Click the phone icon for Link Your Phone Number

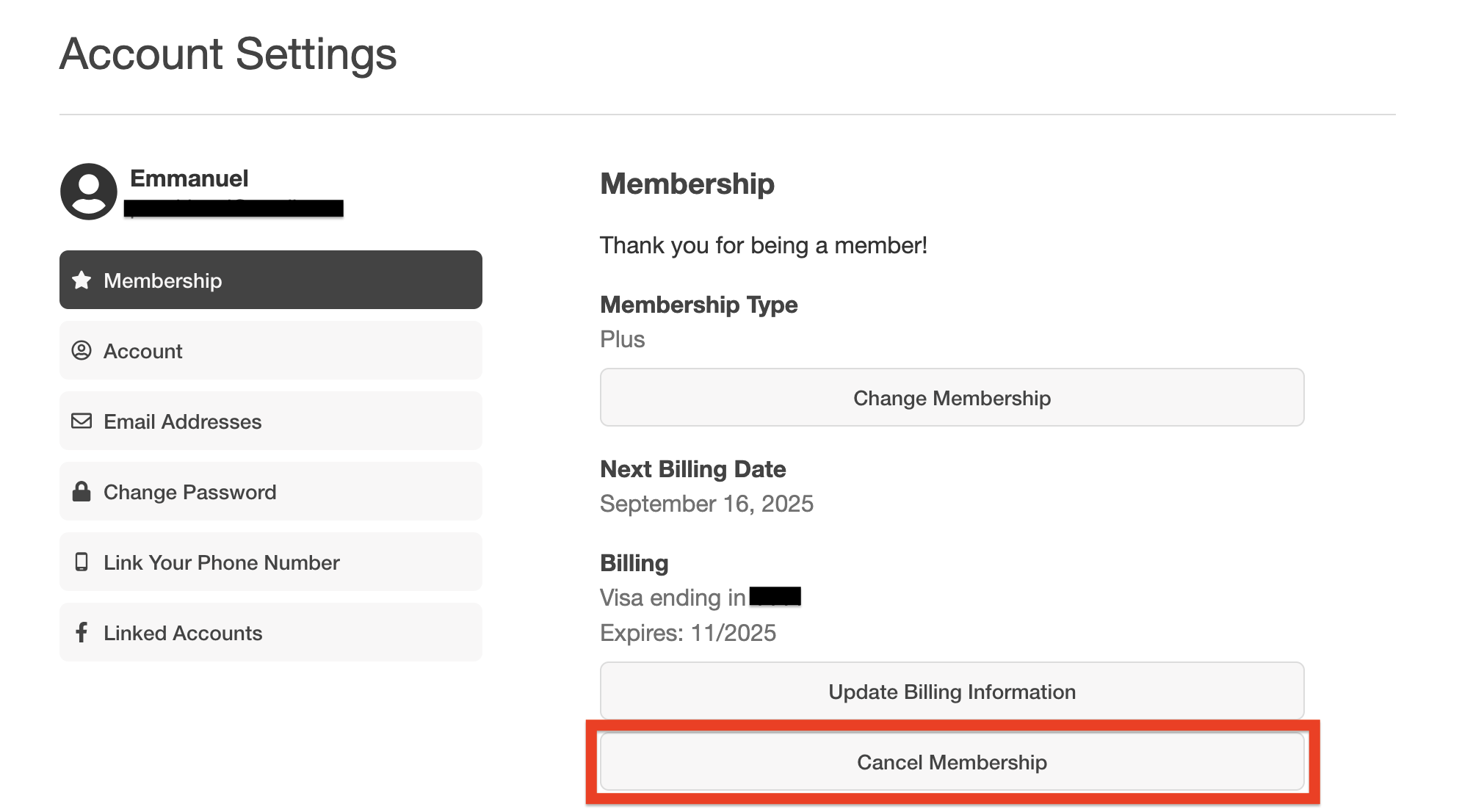tap(82, 562)
